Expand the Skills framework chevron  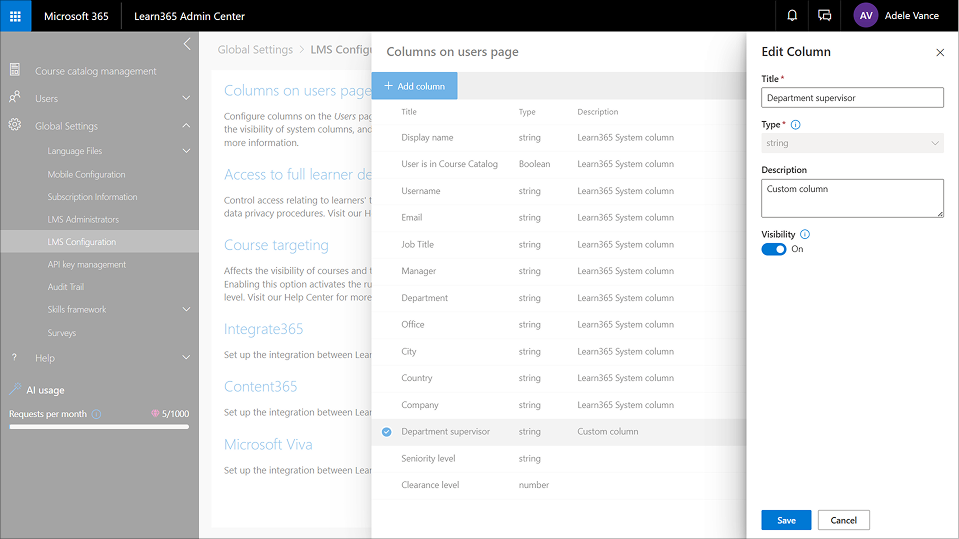(187, 310)
